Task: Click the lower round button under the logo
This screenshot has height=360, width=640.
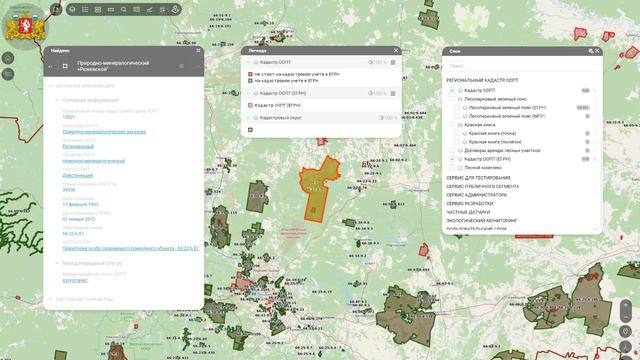Action: pyautogui.click(x=8, y=74)
